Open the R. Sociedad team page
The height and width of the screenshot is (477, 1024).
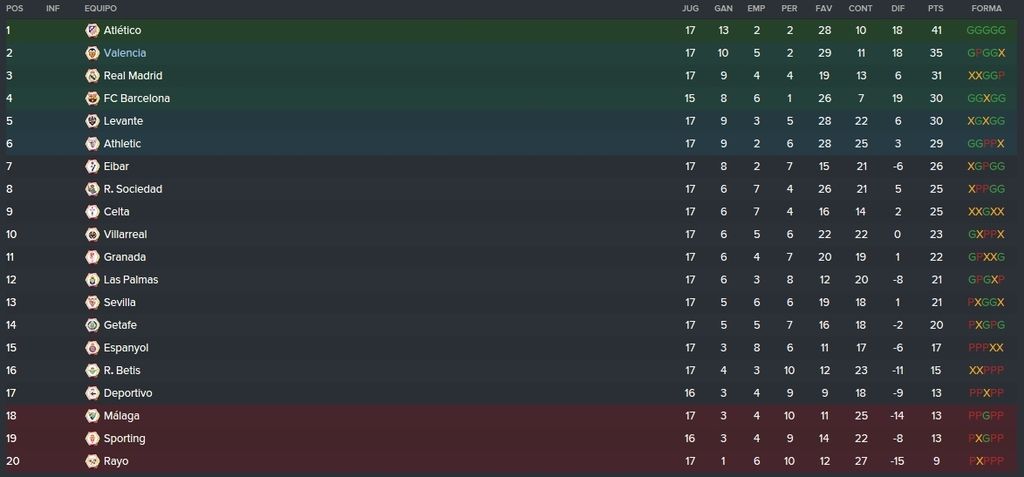point(133,189)
